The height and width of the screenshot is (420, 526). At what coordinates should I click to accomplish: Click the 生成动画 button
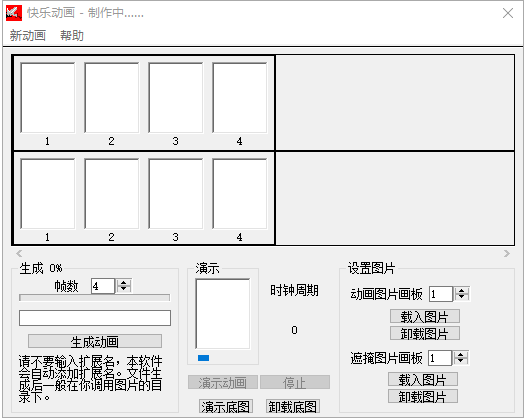(95, 342)
